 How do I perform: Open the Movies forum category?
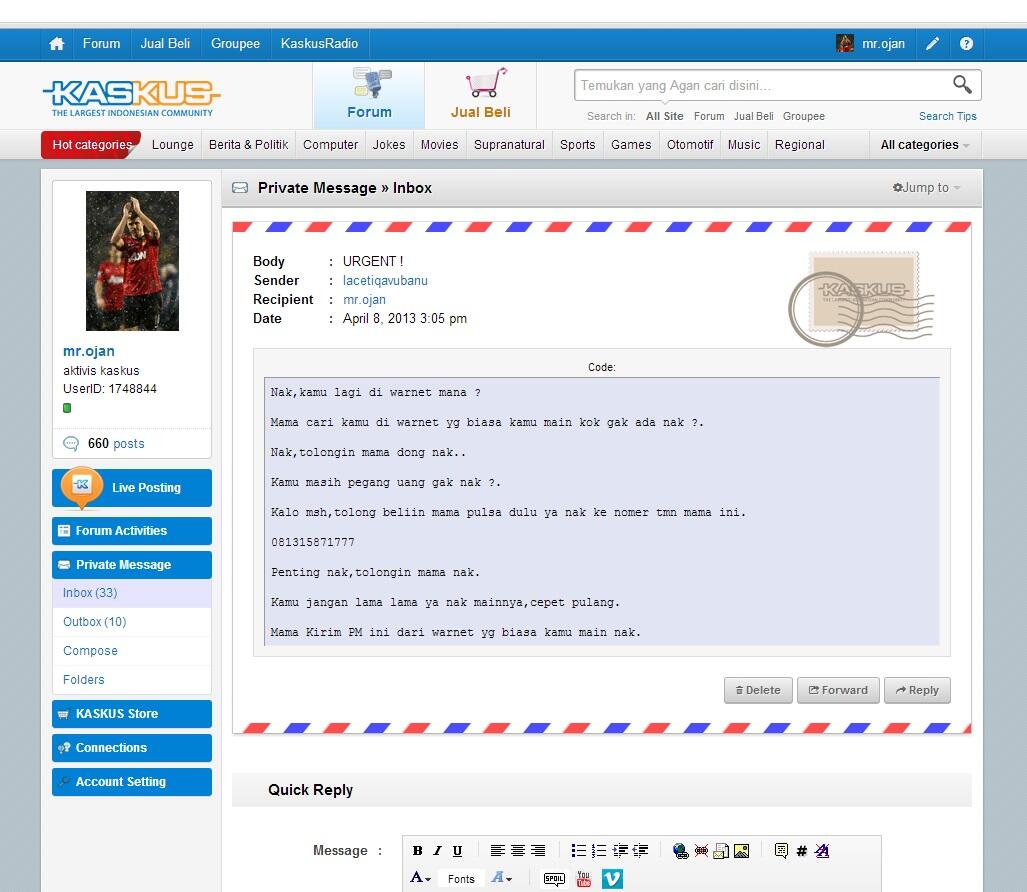coord(439,144)
